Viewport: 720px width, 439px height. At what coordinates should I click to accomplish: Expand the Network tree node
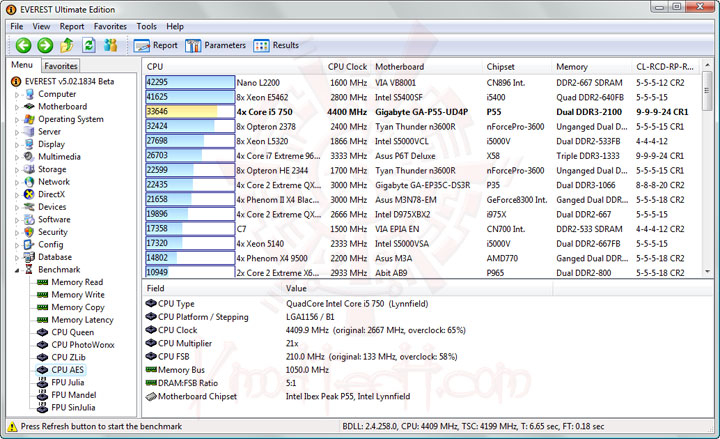coord(17,183)
